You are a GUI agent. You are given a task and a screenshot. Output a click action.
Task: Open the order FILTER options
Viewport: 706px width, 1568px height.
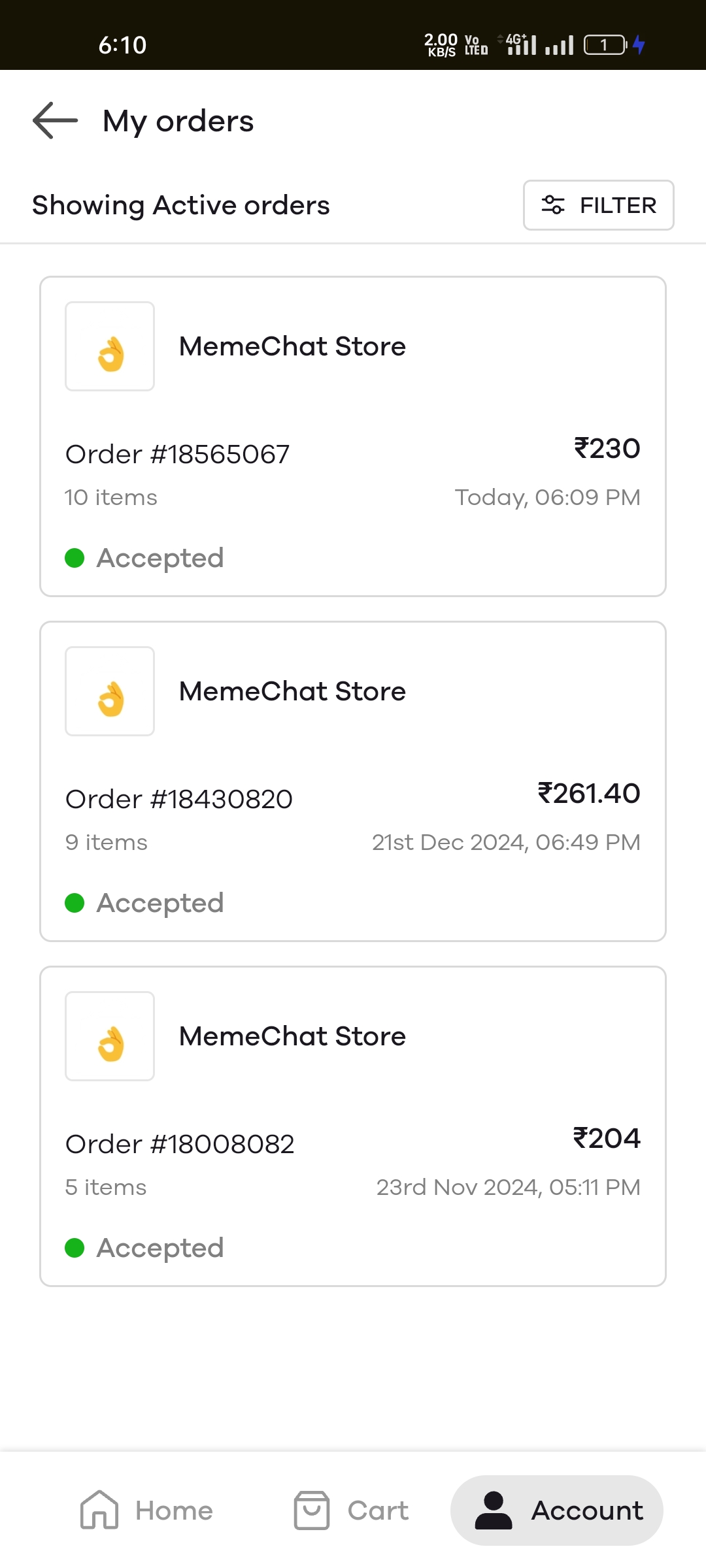(598, 205)
